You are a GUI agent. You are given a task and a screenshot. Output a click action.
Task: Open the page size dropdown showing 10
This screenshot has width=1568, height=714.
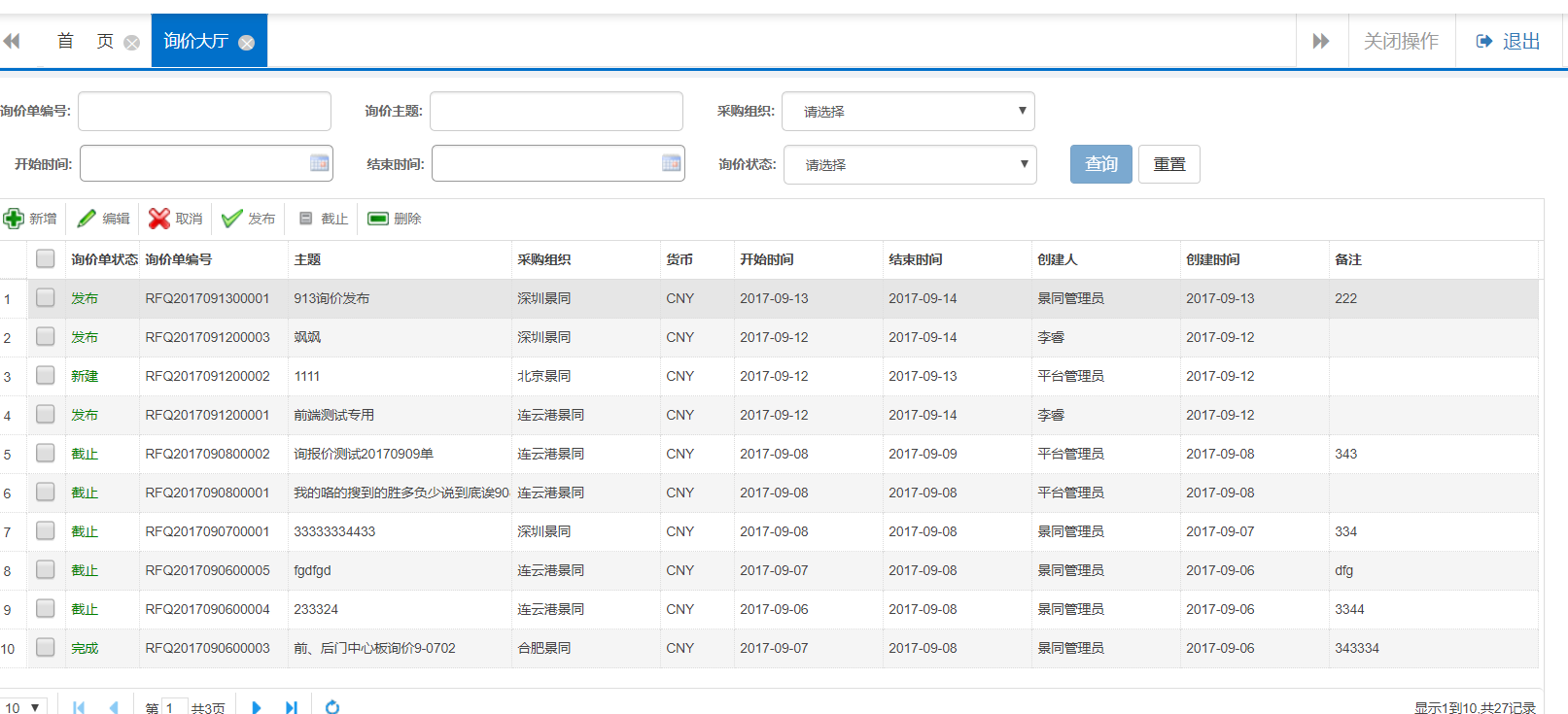pyautogui.click(x=23, y=707)
